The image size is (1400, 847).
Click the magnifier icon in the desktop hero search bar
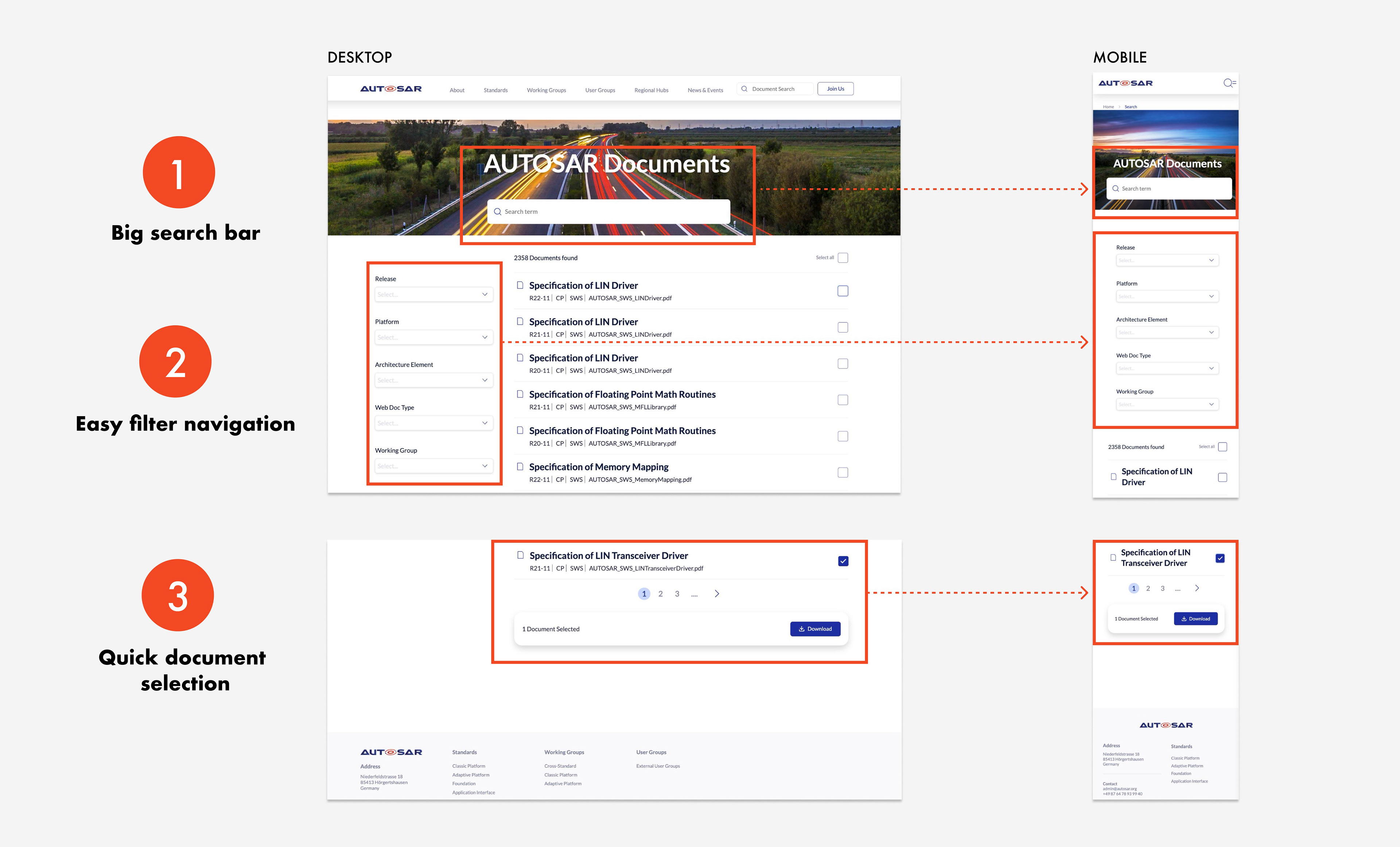click(x=498, y=211)
